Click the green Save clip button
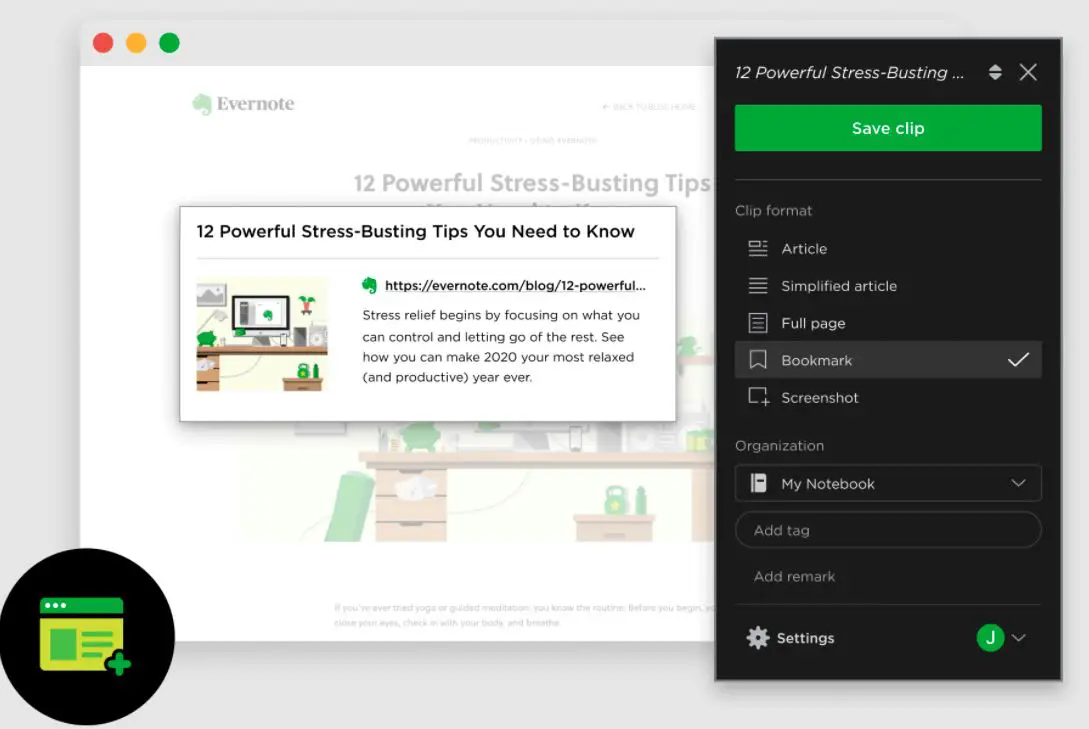The image size is (1089, 729). pos(888,128)
